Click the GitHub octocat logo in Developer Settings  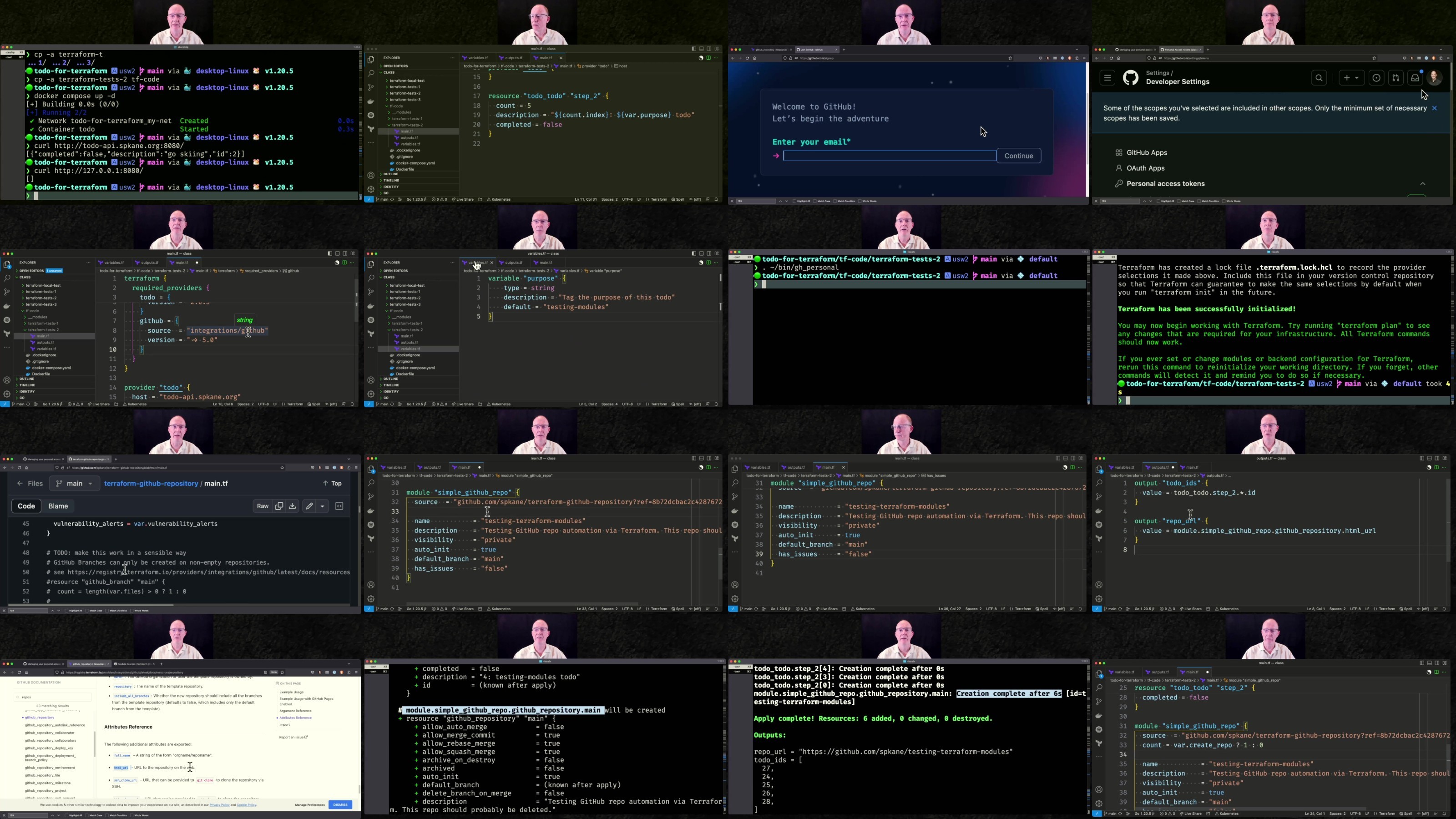point(1131,78)
